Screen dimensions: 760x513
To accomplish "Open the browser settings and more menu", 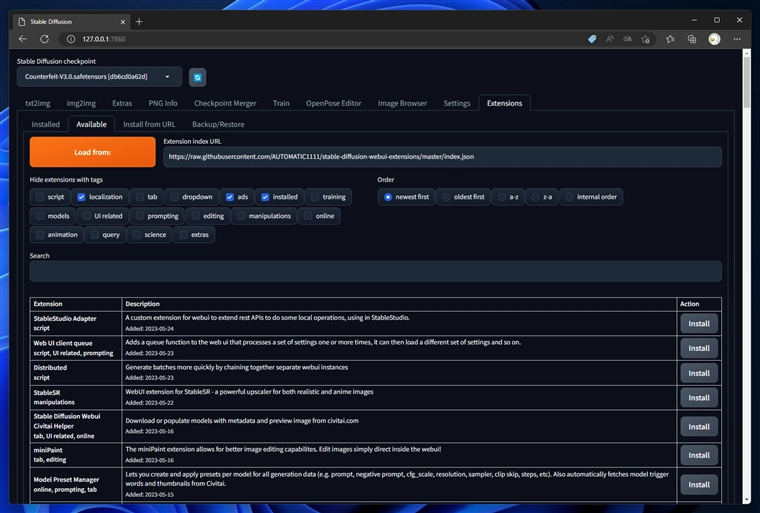I will [737, 39].
